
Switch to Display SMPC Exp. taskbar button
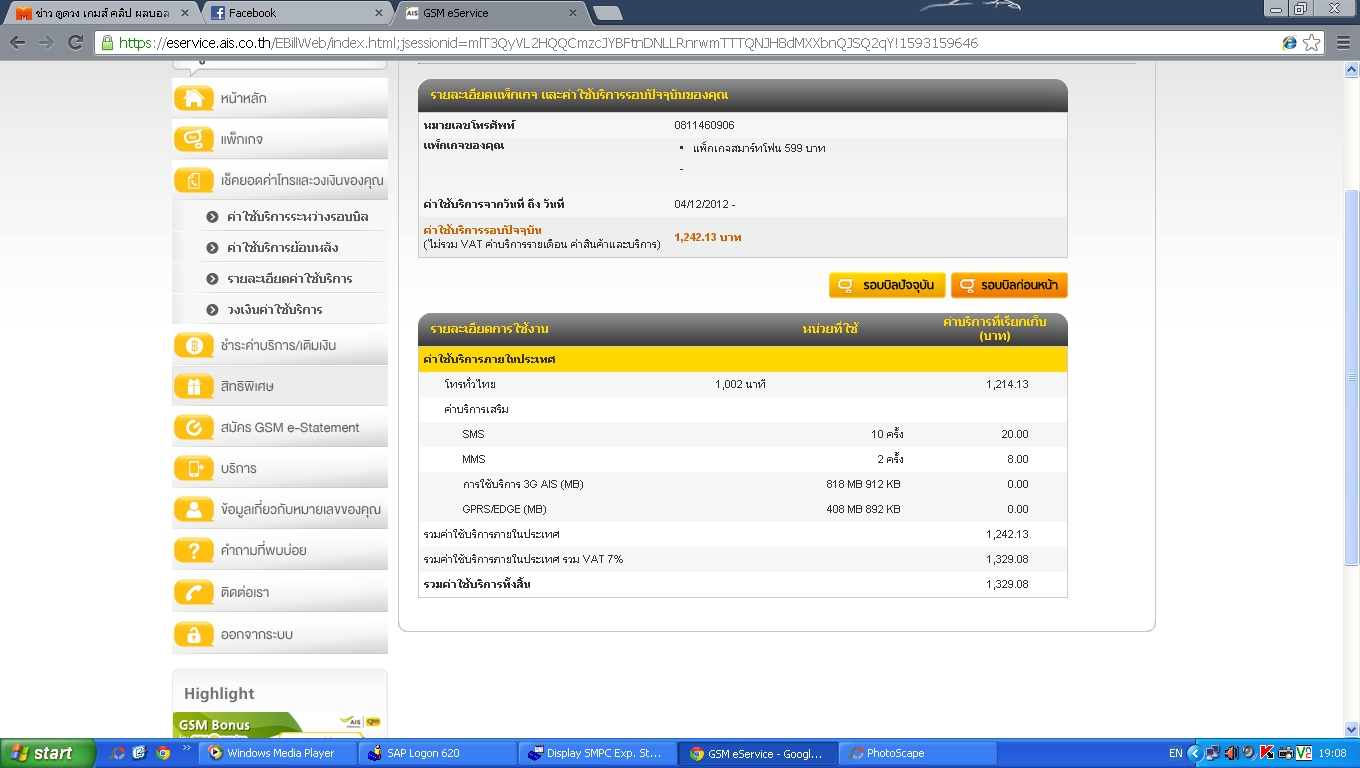pos(595,753)
